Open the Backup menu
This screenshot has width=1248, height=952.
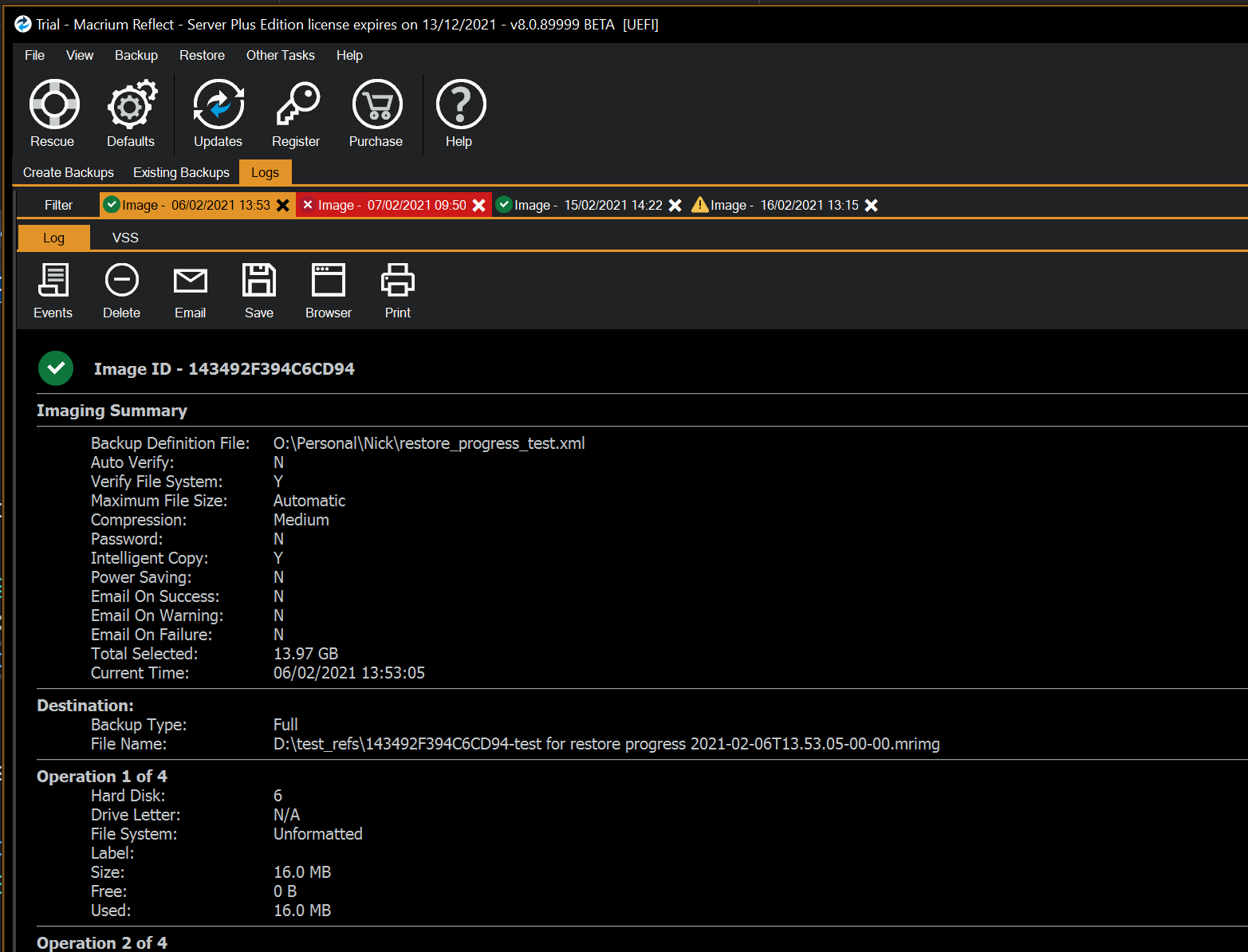[136, 55]
